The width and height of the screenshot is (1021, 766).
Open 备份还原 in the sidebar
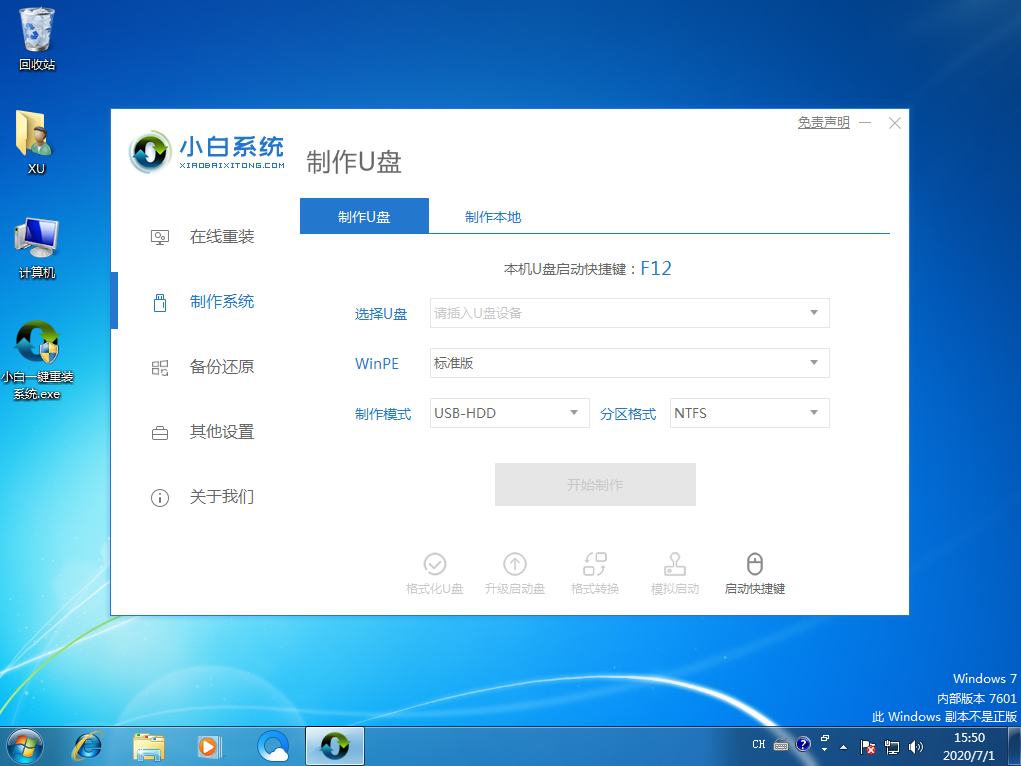click(x=221, y=367)
